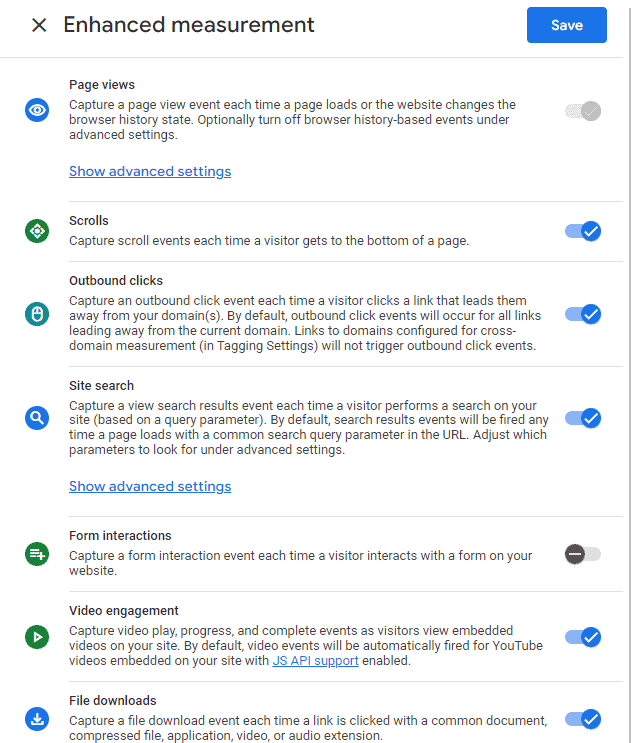Image resolution: width=631 pixels, height=743 pixels.
Task: Disable the Scrolls toggle
Action: click(x=583, y=231)
